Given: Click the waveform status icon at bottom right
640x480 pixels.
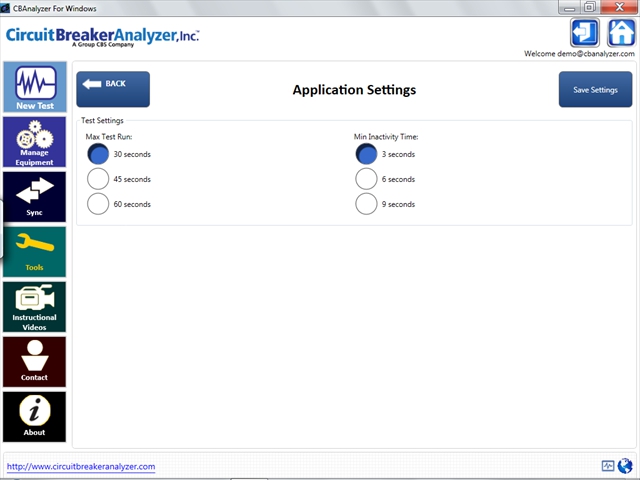Looking at the screenshot, I should point(608,465).
